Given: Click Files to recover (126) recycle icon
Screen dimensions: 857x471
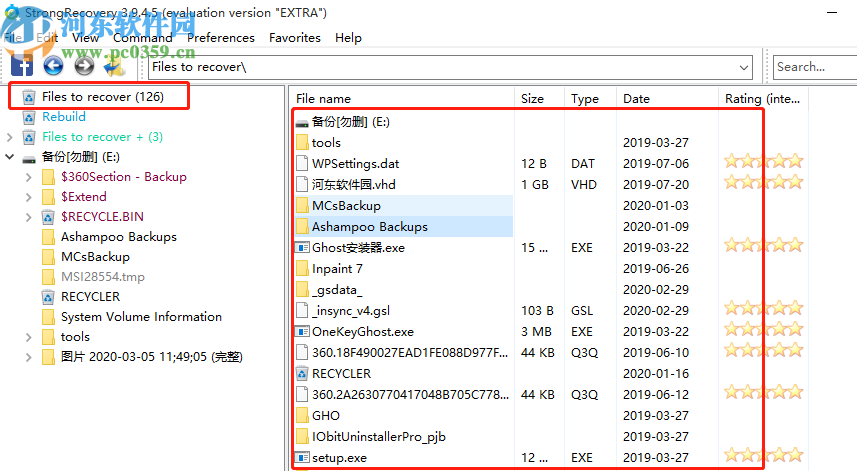Looking at the screenshot, I should coord(29,97).
